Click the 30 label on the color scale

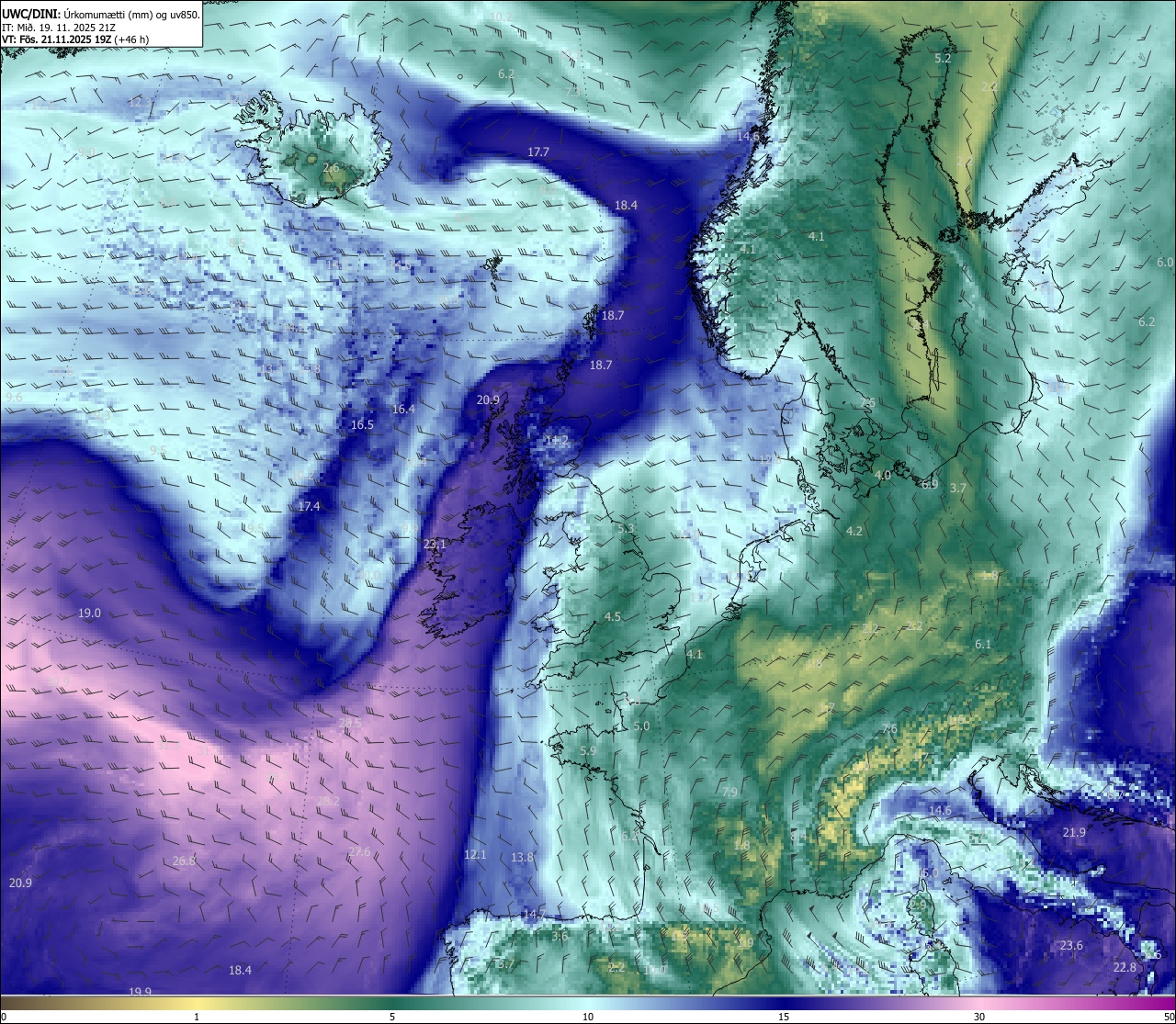[x=979, y=1017]
